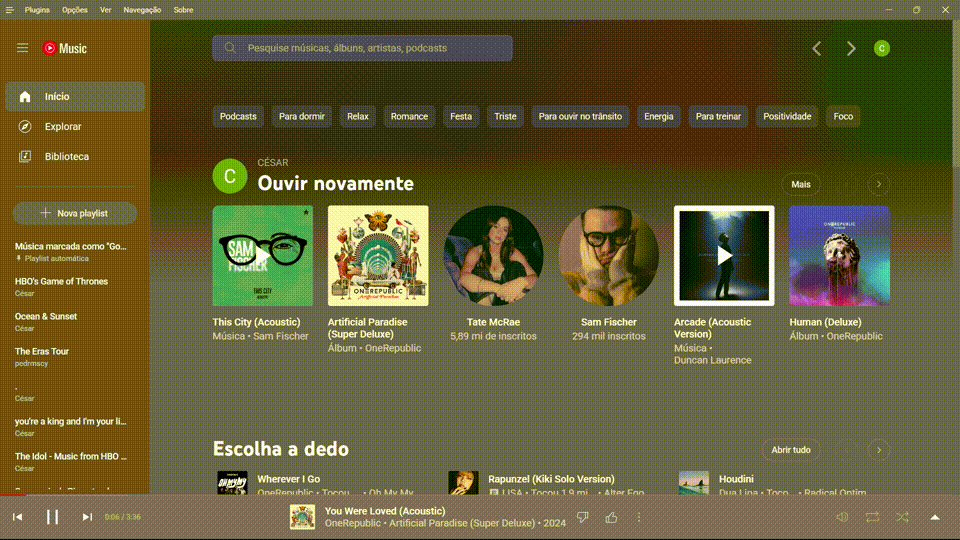Open the Sam Fischer artist picture

[x=609, y=255]
